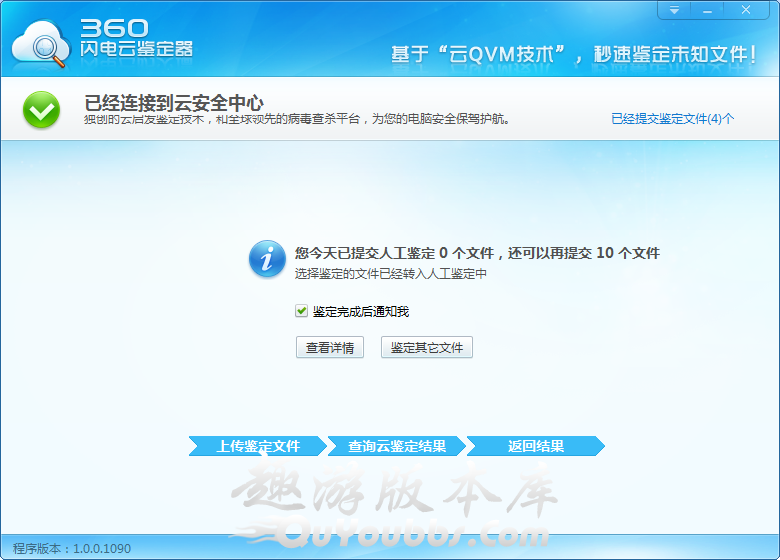
Task: Click the 鉴定完成后通知我 label text
Action: [361, 311]
